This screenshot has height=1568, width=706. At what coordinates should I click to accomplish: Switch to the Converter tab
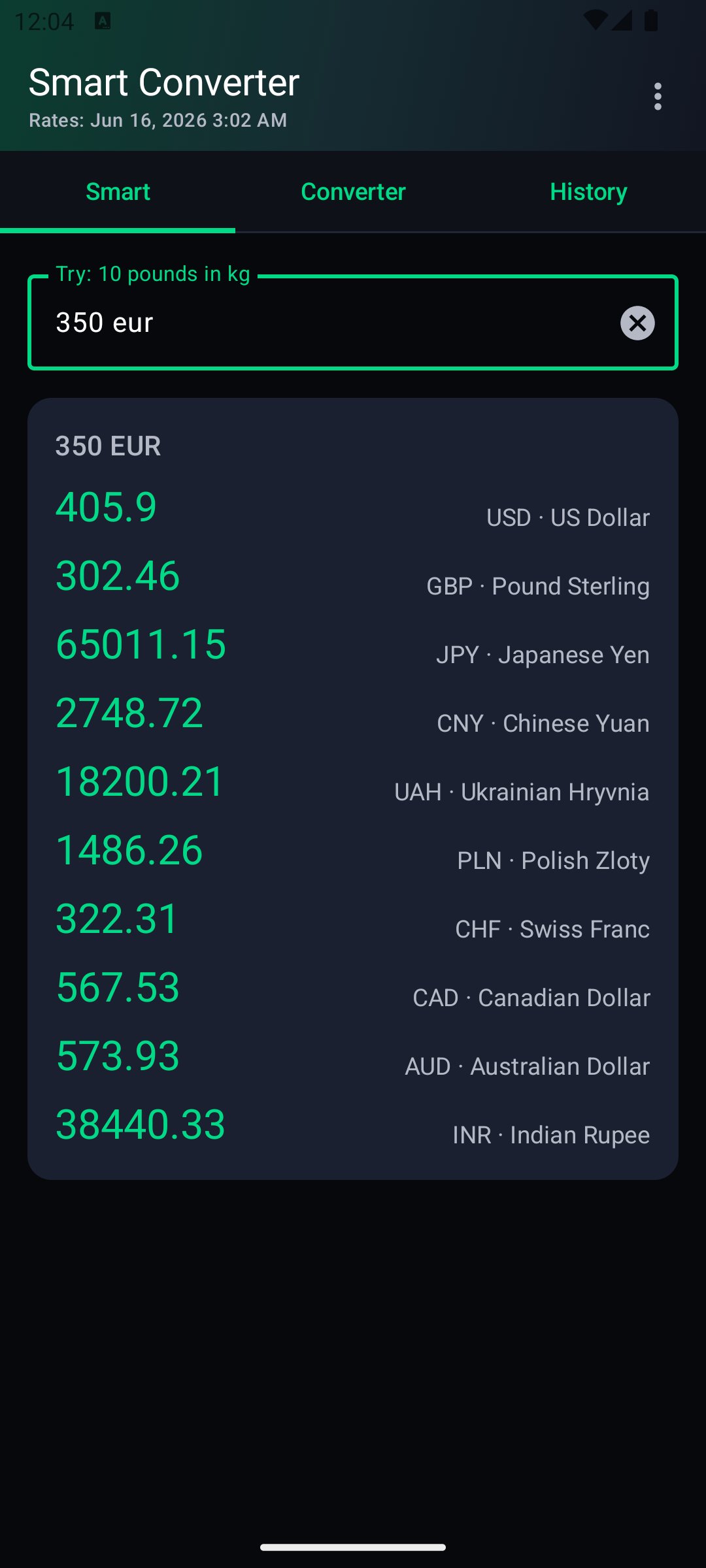tap(353, 192)
